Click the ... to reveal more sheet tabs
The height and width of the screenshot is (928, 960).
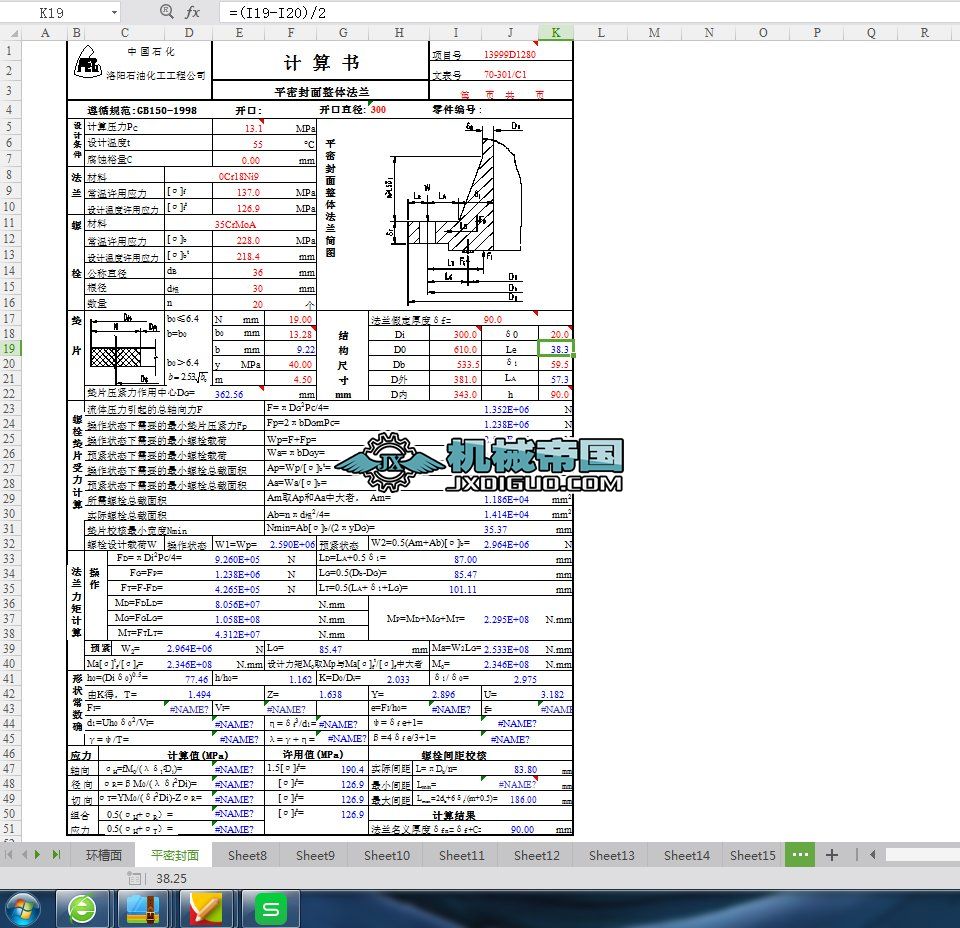799,855
